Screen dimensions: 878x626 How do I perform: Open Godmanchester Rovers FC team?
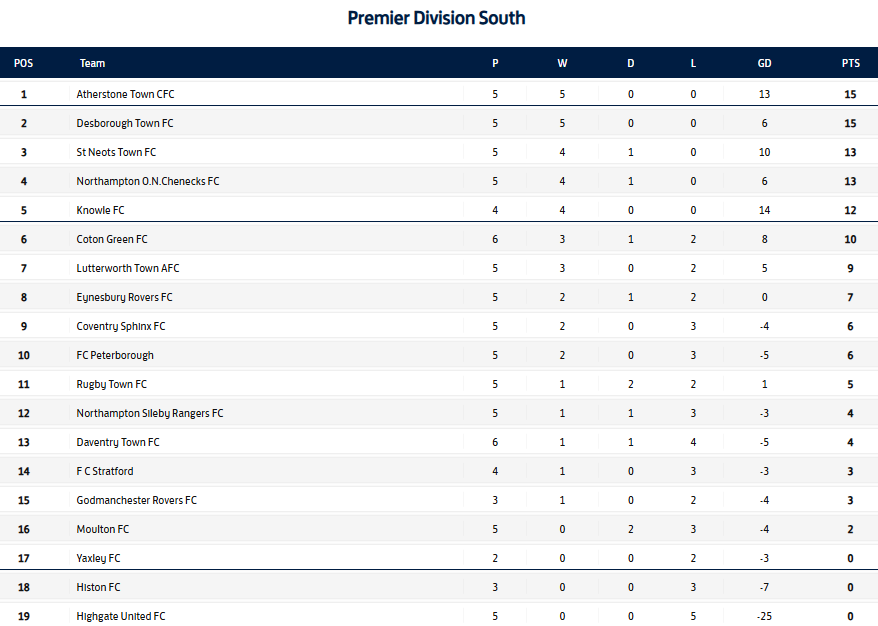coord(137,500)
